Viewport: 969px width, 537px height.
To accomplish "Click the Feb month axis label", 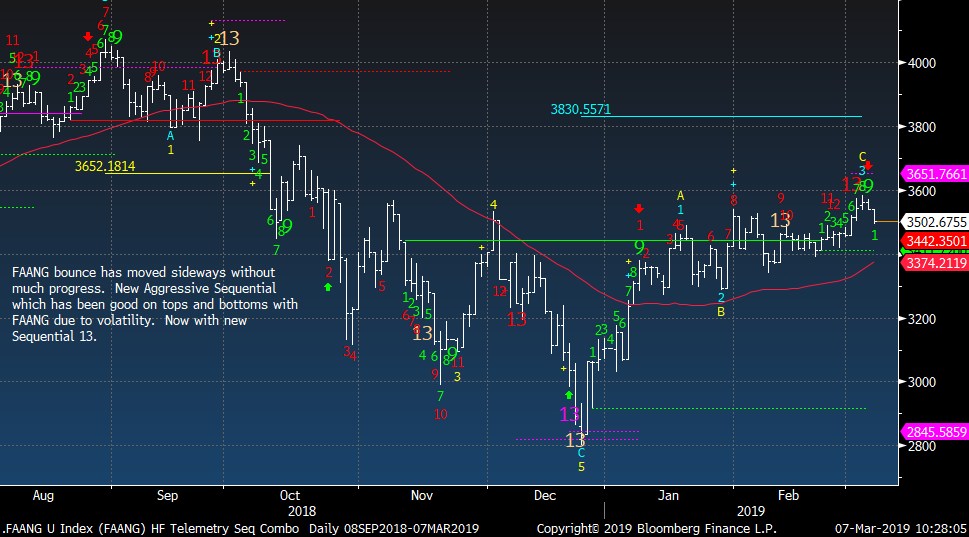I will point(788,496).
